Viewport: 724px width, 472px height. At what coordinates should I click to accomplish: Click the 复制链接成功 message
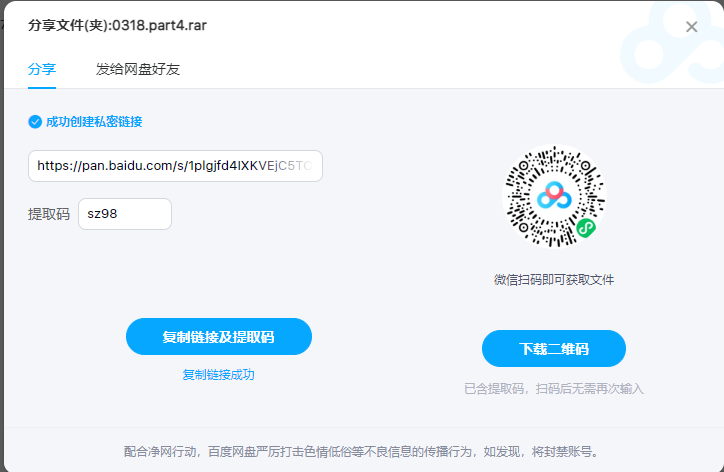coord(218,375)
